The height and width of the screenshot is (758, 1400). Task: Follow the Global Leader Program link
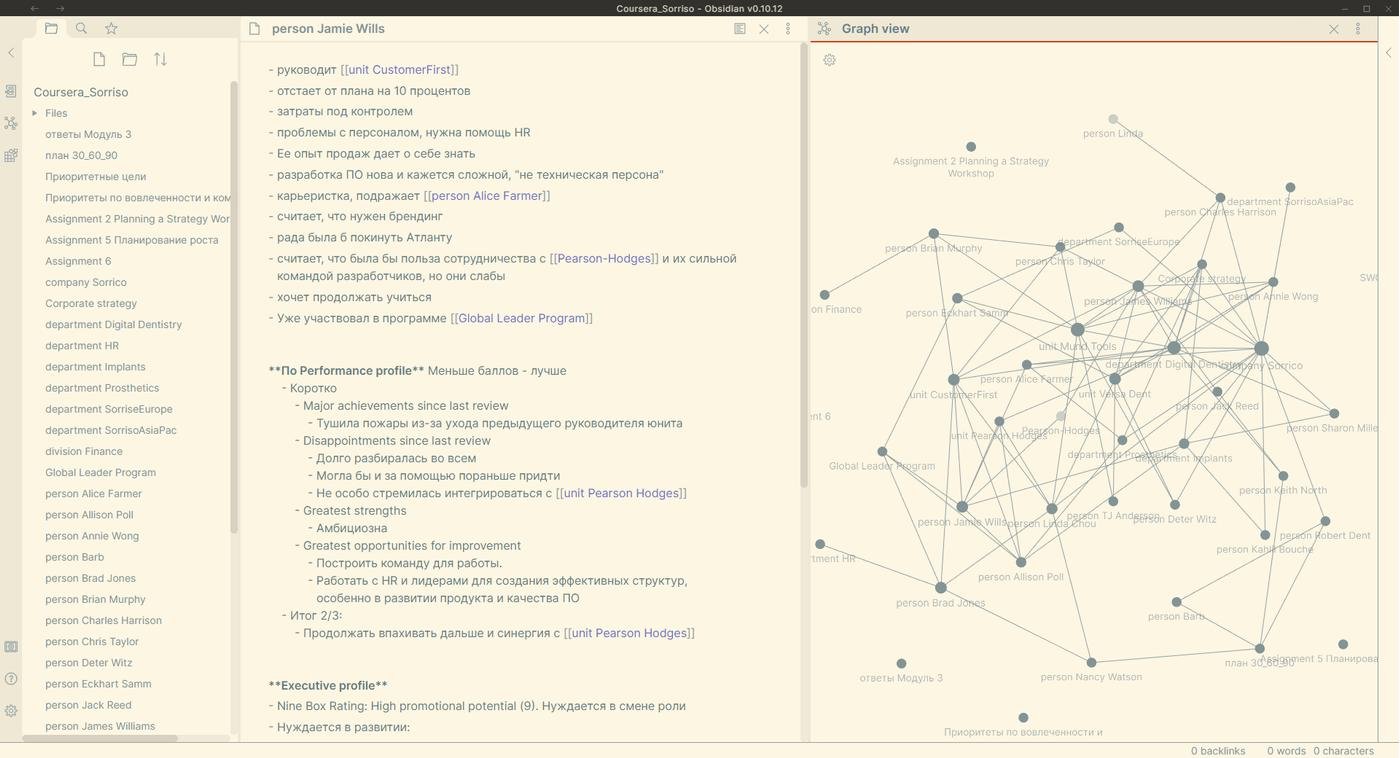coord(521,318)
